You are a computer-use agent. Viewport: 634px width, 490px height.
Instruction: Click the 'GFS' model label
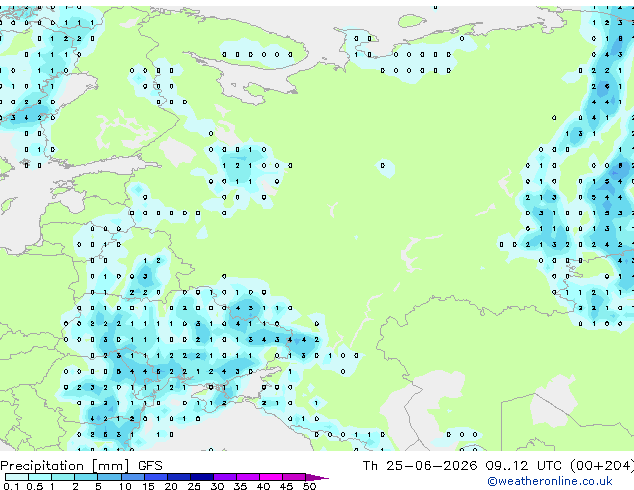coord(150,466)
